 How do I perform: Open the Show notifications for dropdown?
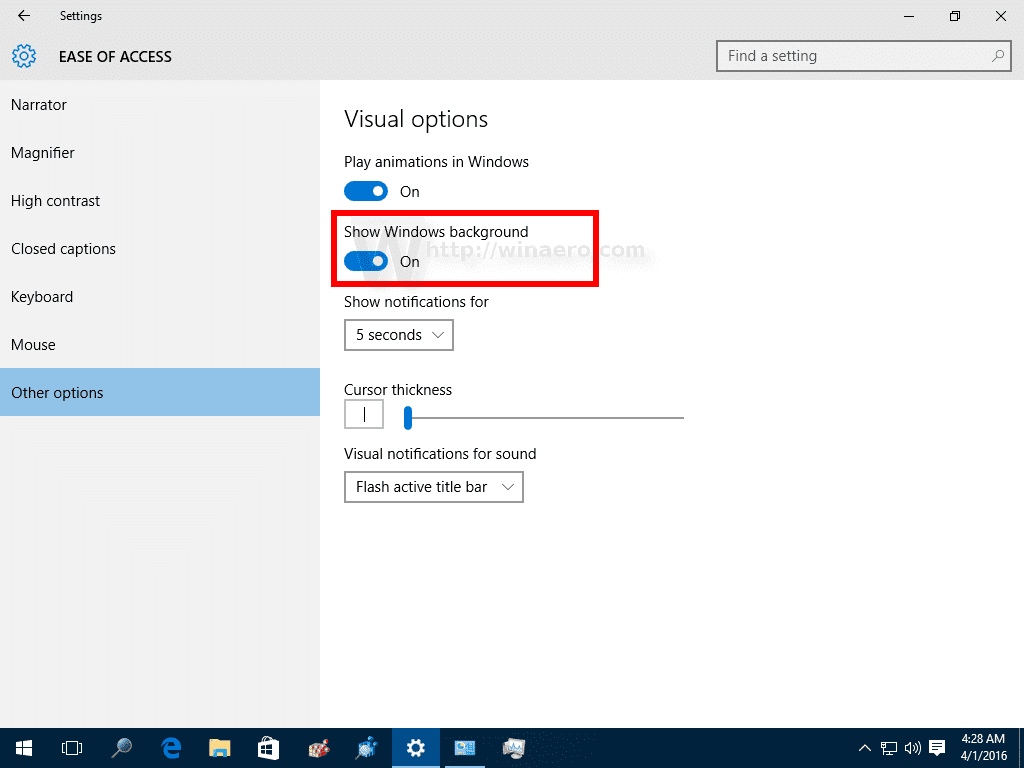[398, 335]
